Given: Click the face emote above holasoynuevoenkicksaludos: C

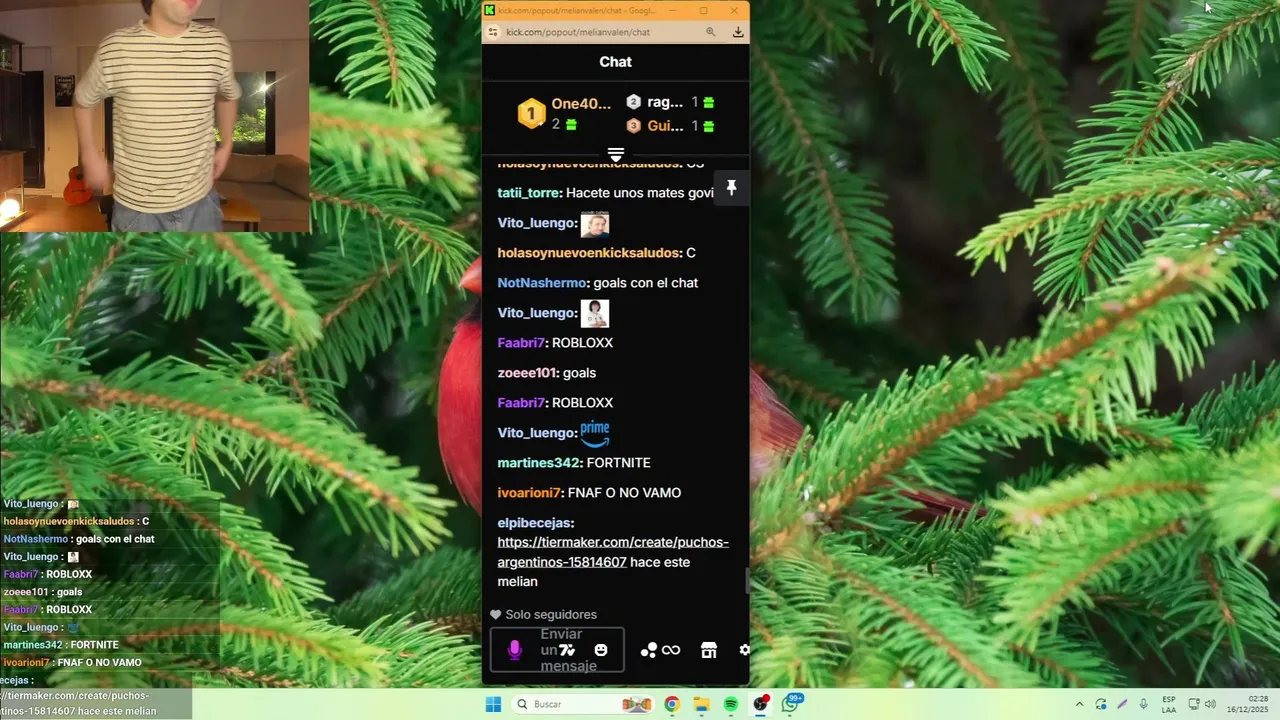Looking at the screenshot, I should tap(595, 223).
